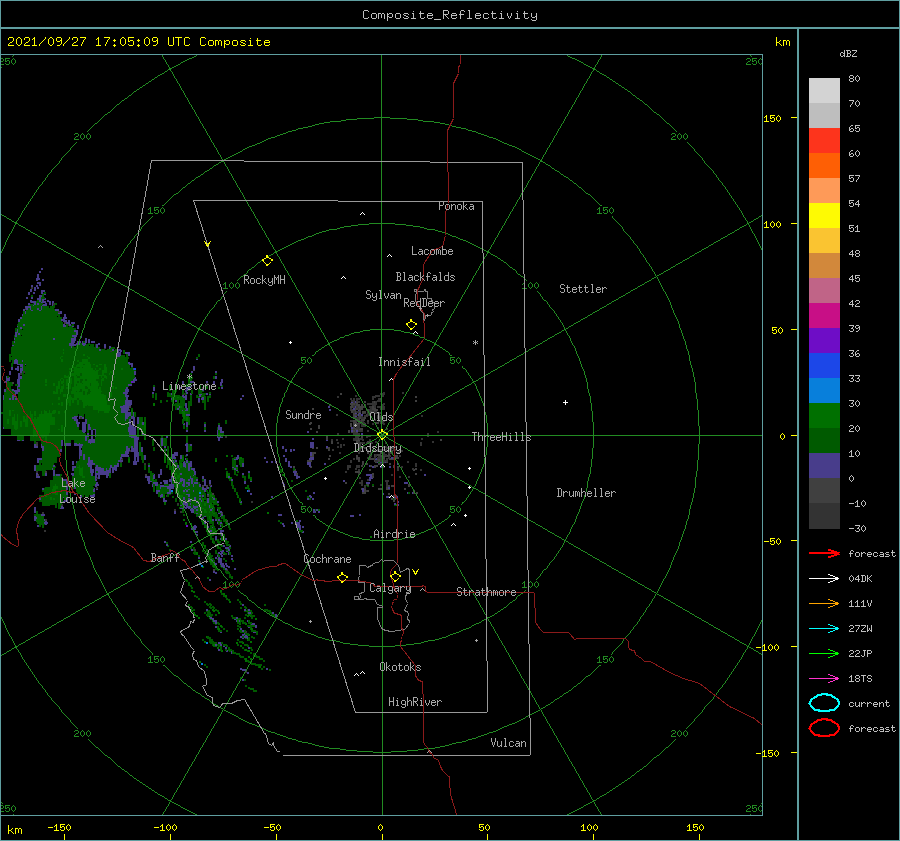Click the current legend label
900x841 pixels.
click(869, 704)
